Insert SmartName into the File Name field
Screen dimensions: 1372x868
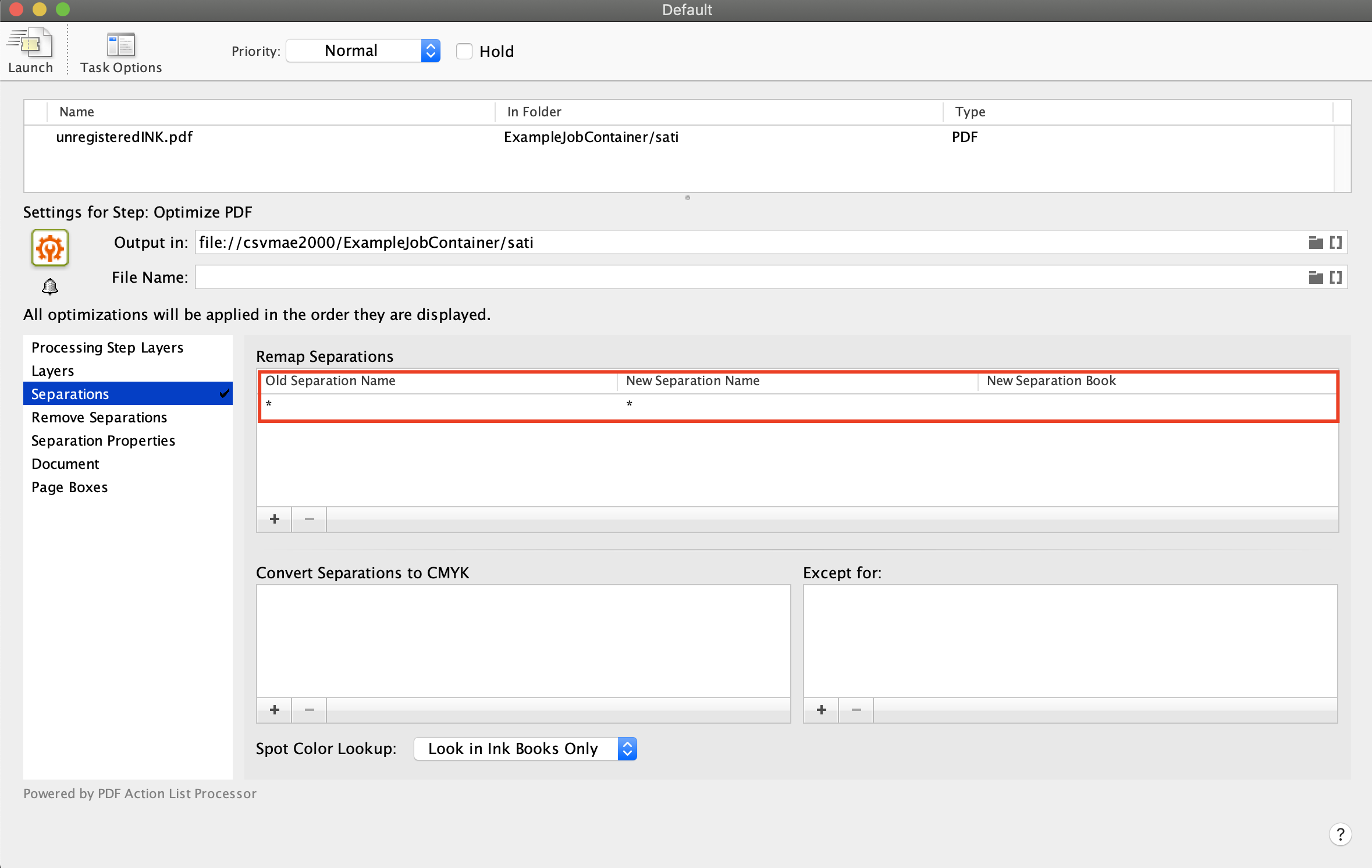point(1336,277)
